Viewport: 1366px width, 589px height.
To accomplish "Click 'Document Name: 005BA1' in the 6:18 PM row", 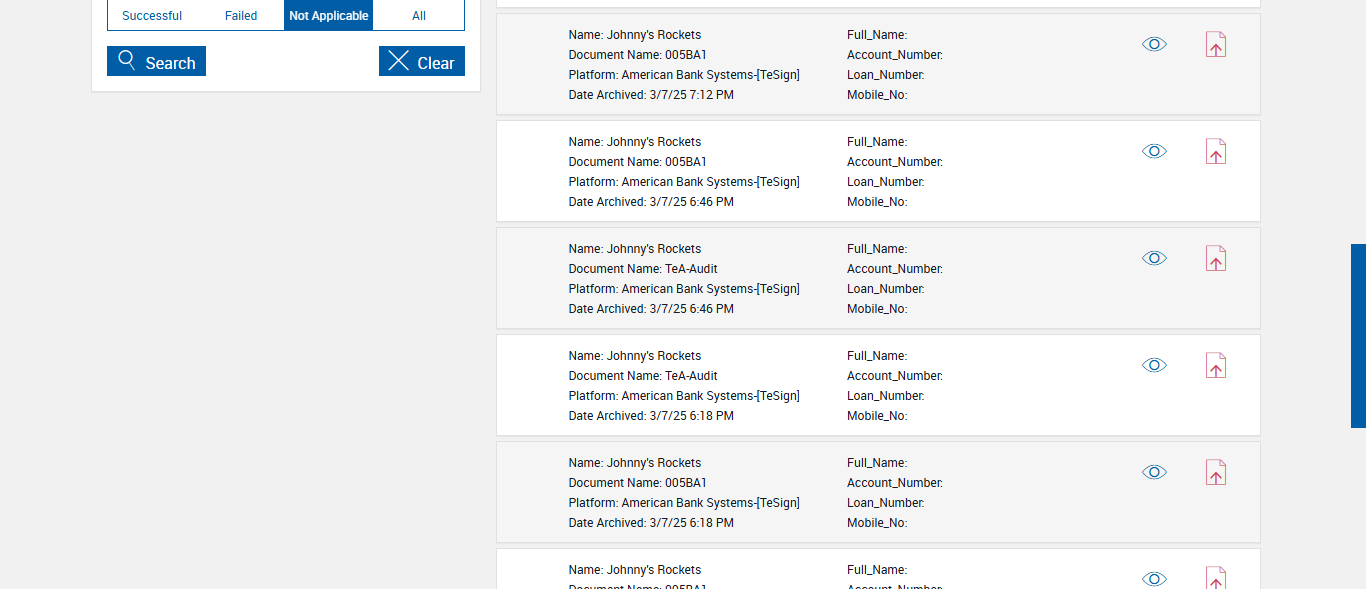I will tap(638, 483).
